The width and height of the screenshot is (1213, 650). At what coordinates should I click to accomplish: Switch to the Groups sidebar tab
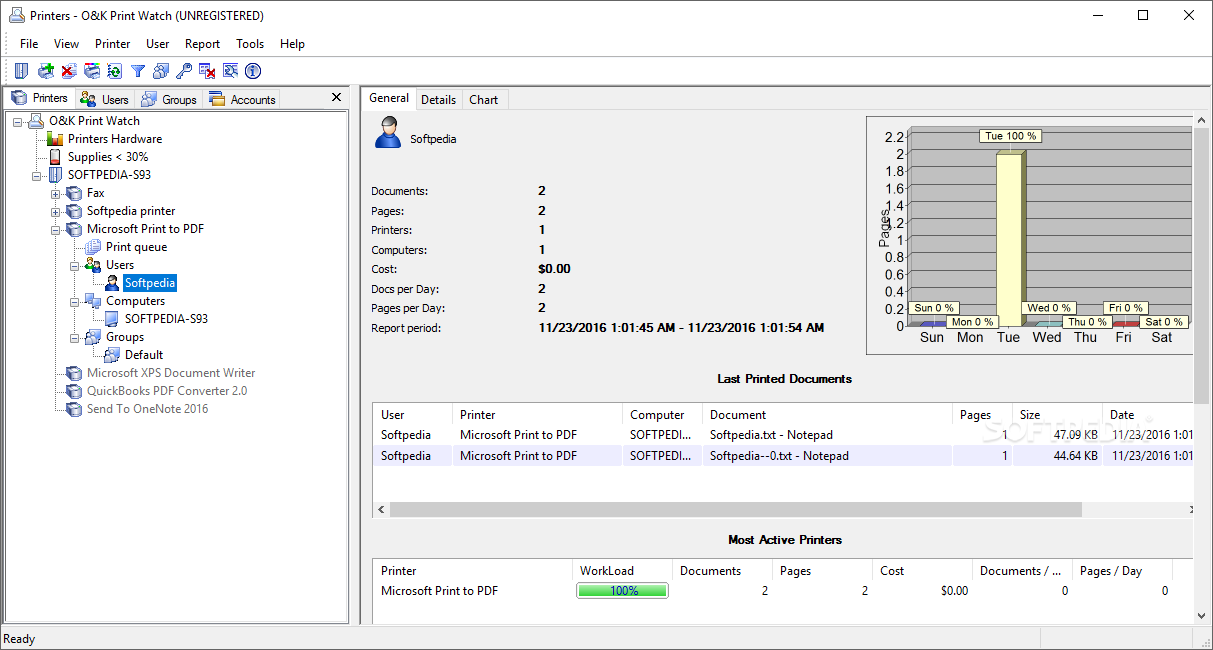point(169,99)
